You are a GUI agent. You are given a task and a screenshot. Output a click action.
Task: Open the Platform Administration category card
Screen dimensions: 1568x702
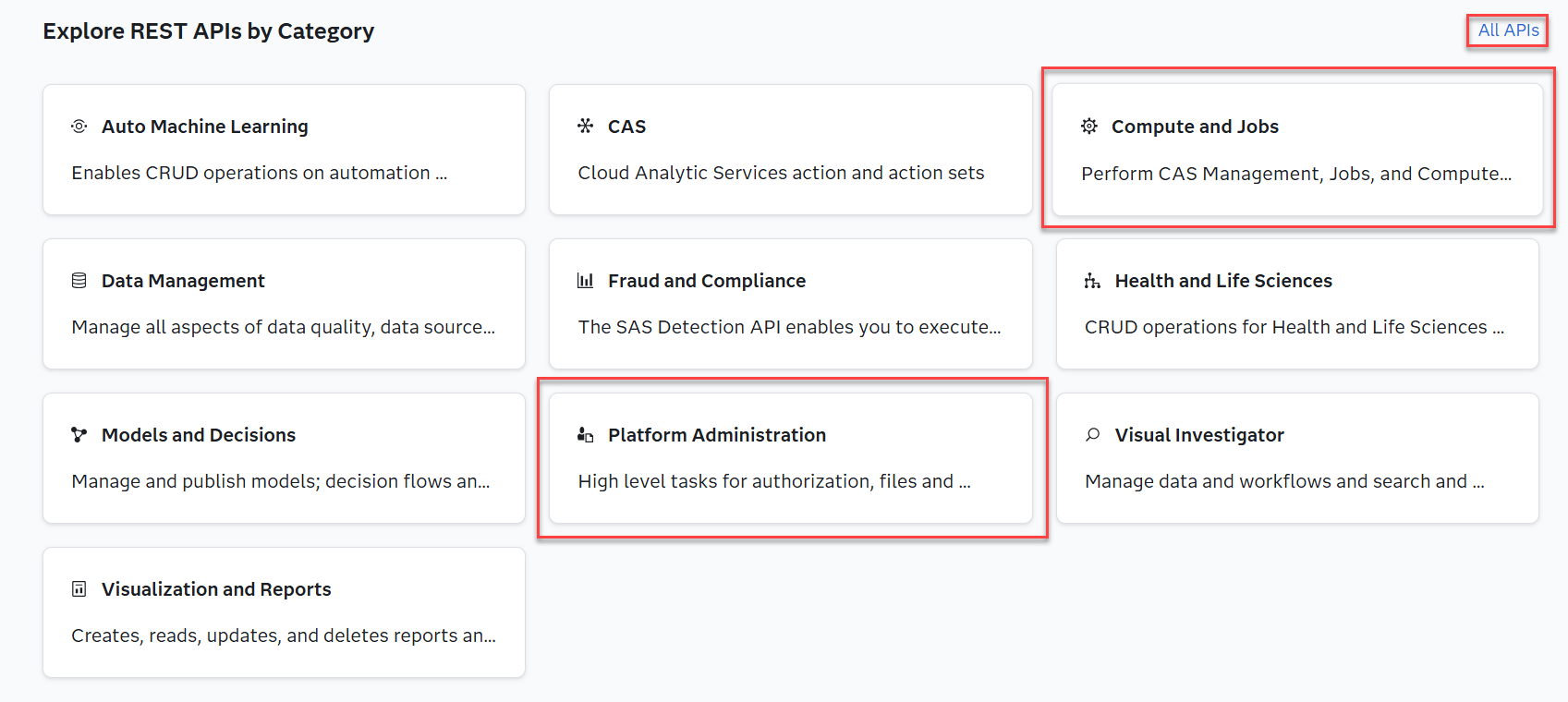click(x=791, y=458)
